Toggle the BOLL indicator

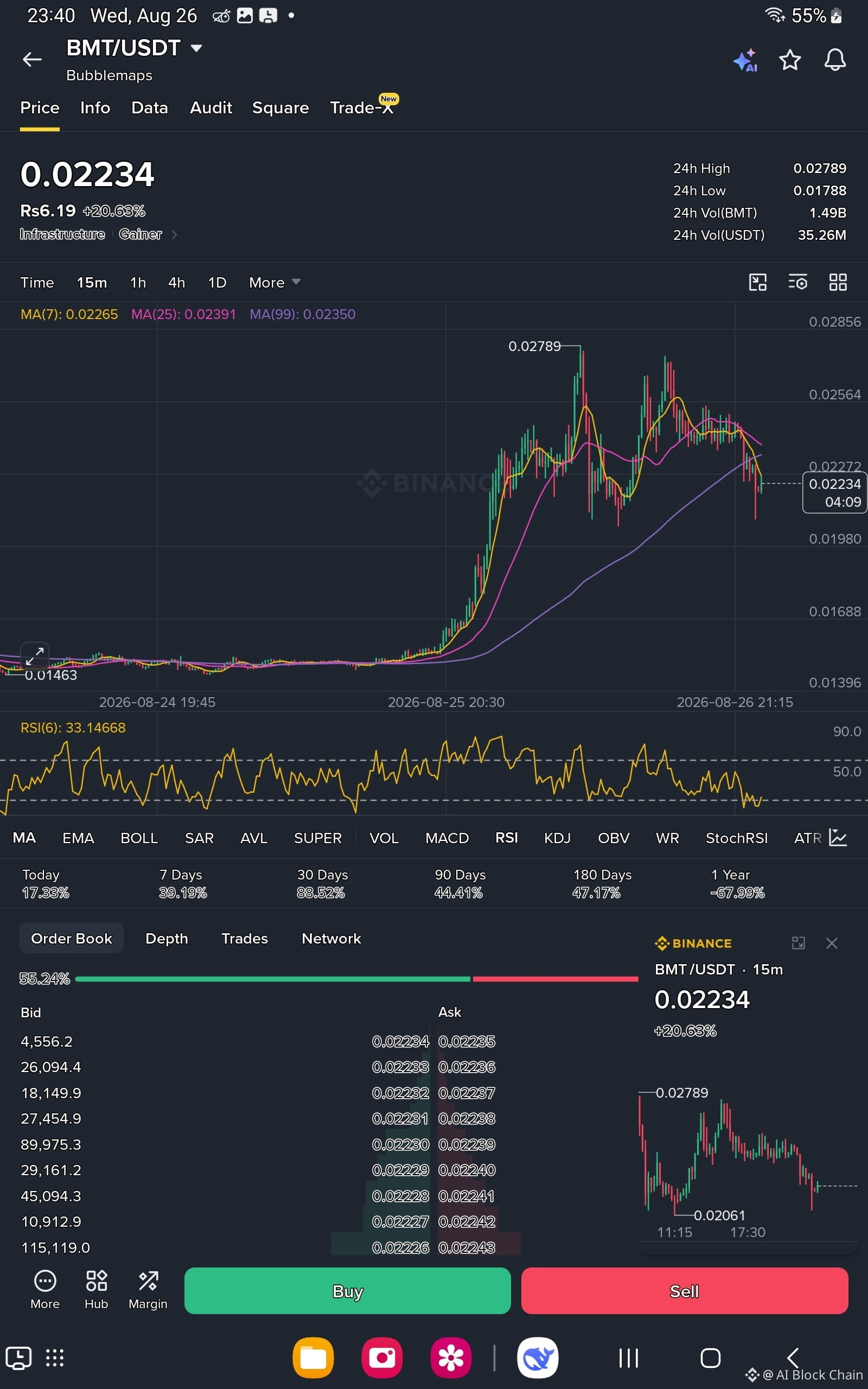point(139,838)
